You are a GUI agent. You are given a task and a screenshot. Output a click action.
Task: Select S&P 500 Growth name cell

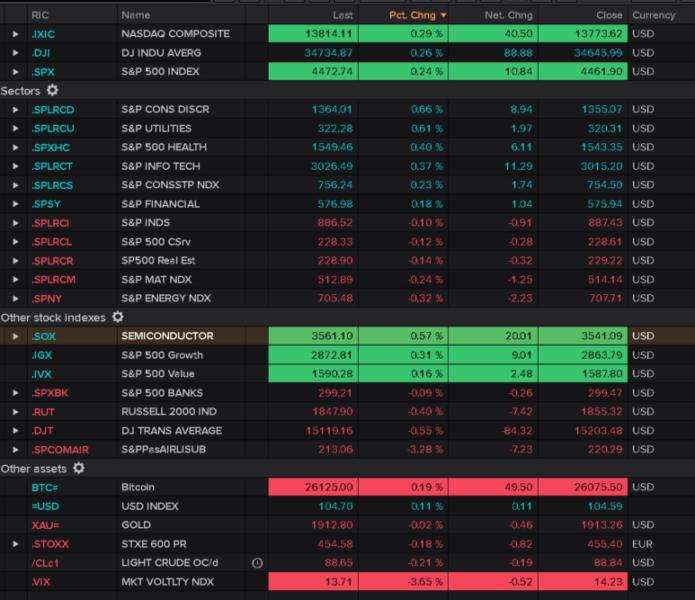pos(162,355)
